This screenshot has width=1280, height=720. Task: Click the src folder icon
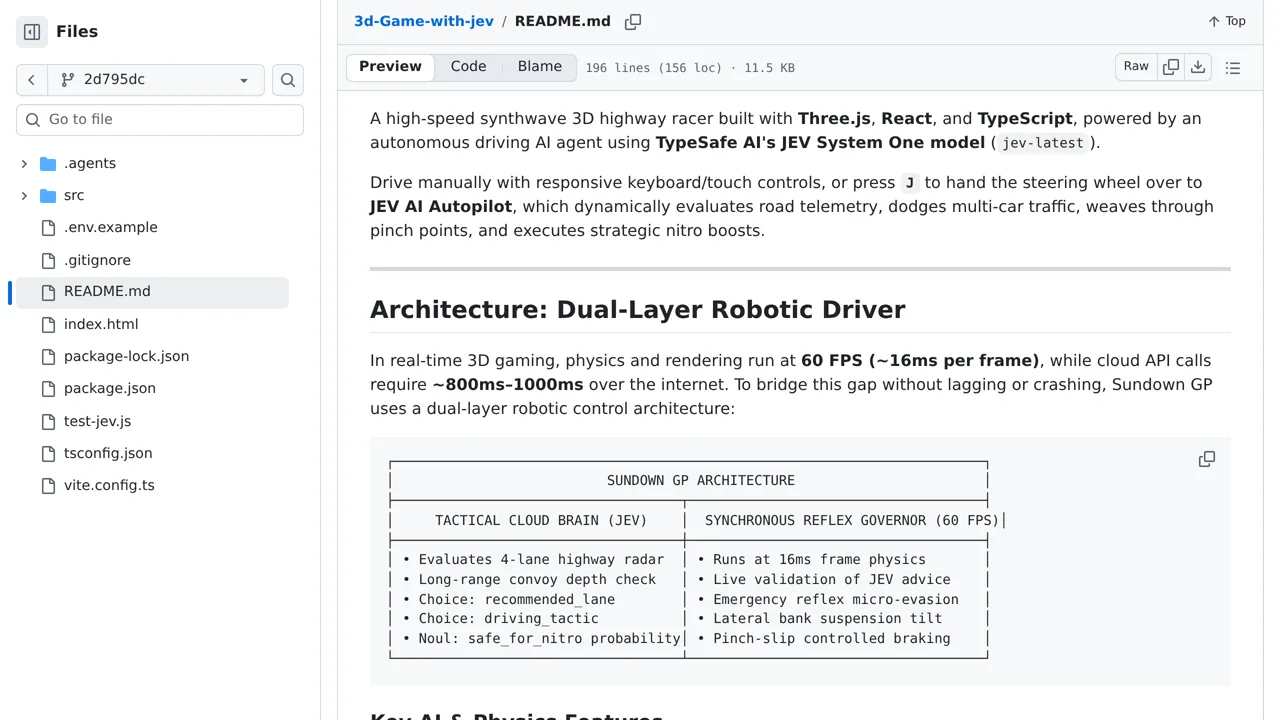point(48,195)
